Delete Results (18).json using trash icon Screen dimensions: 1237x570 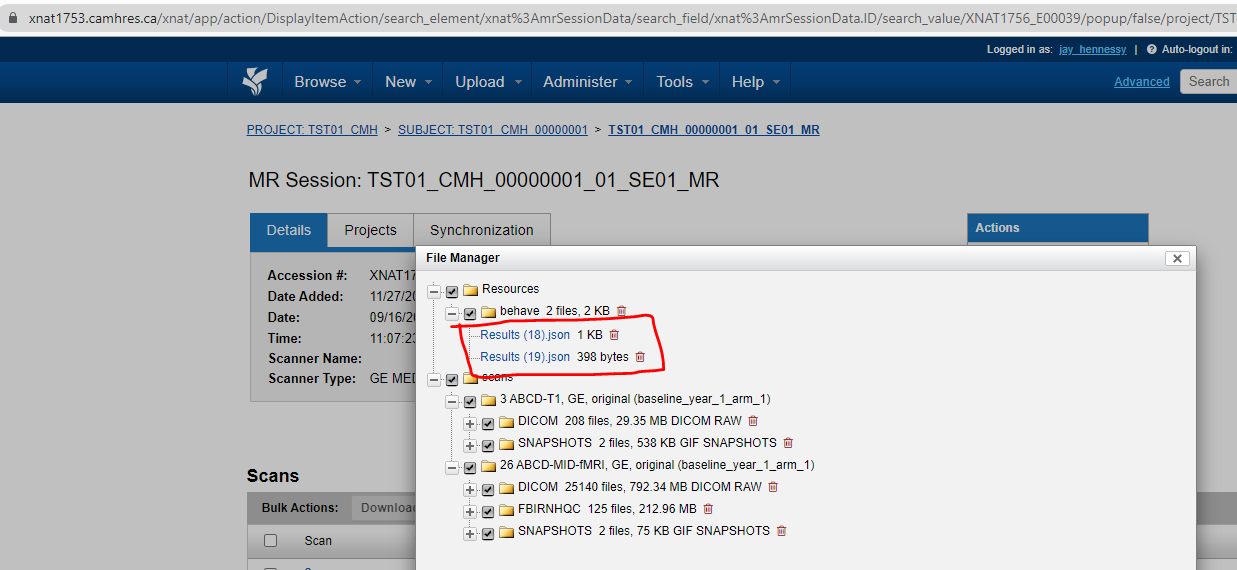pyautogui.click(x=614, y=335)
